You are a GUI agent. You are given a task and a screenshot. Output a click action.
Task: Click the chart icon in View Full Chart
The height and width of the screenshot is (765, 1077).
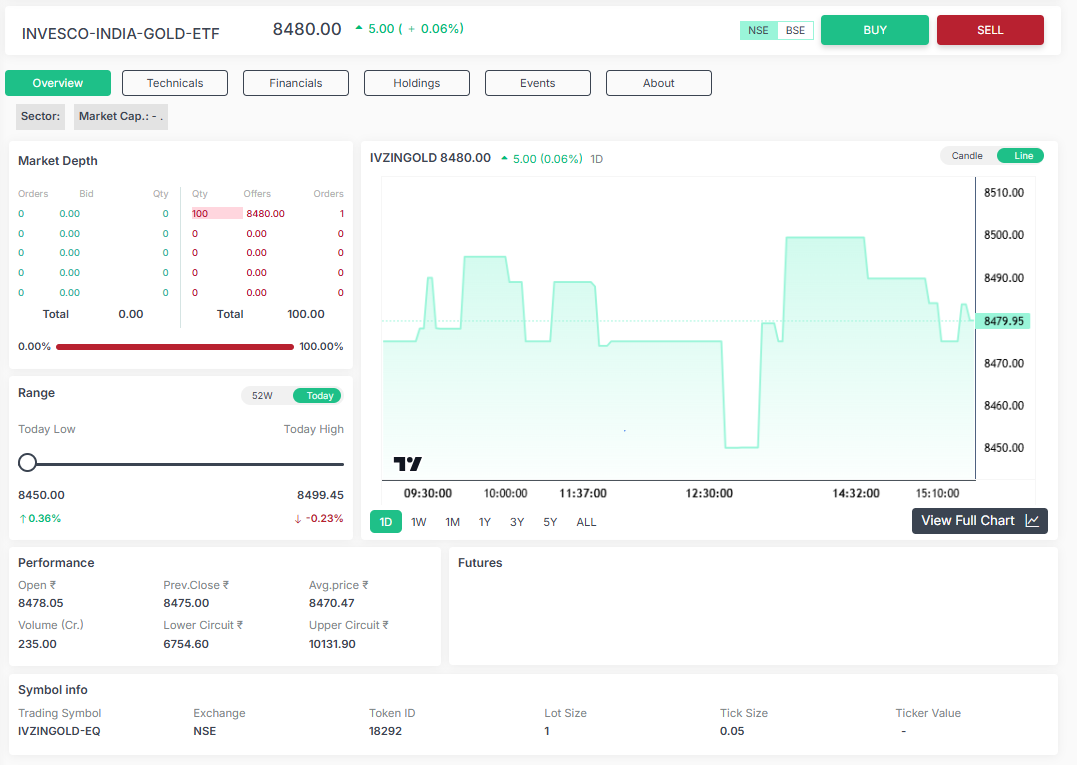pos(1032,521)
